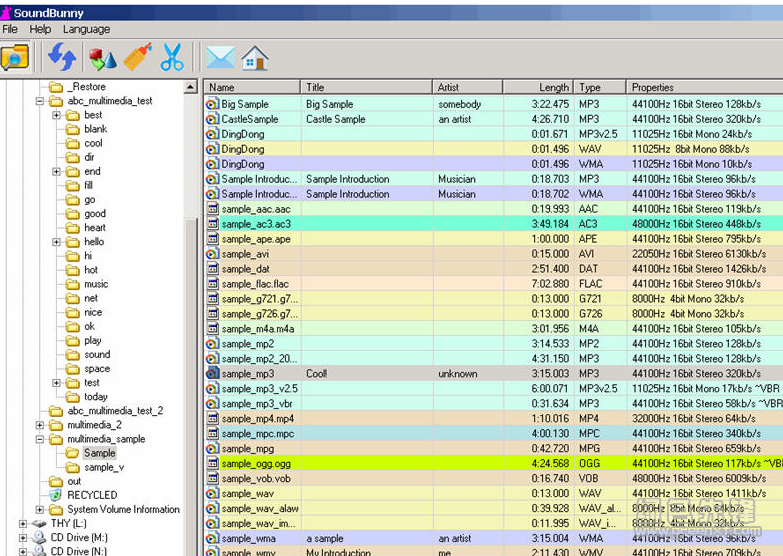783x556 pixels.
Task: Expand the multimedia_2 folder node
Action: pyautogui.click(x=39, y=425)
